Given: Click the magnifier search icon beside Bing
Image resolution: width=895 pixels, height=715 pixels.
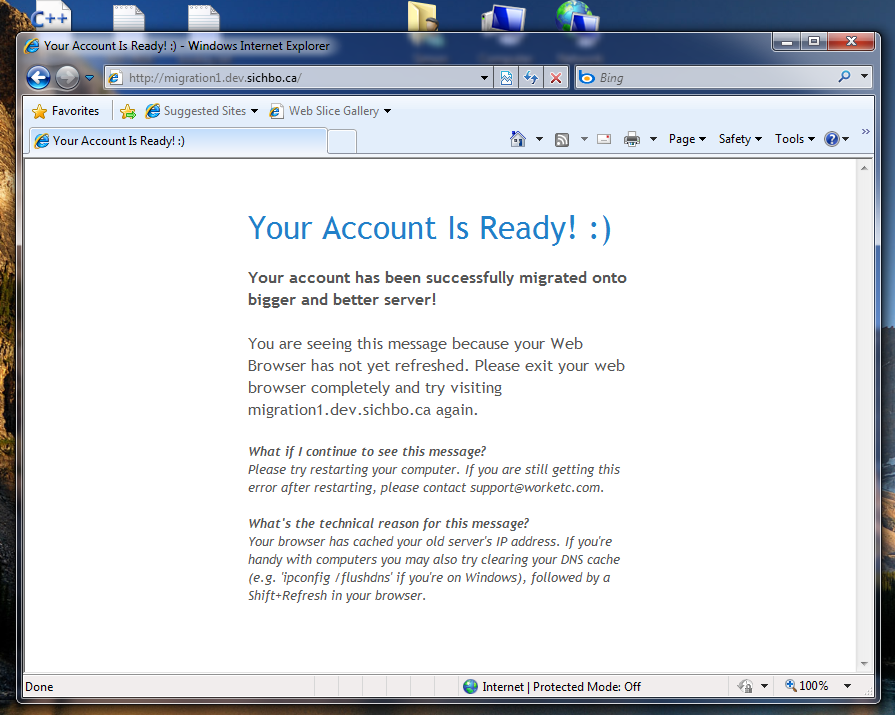Looking at the screenshot, I should tap(845, 77).
